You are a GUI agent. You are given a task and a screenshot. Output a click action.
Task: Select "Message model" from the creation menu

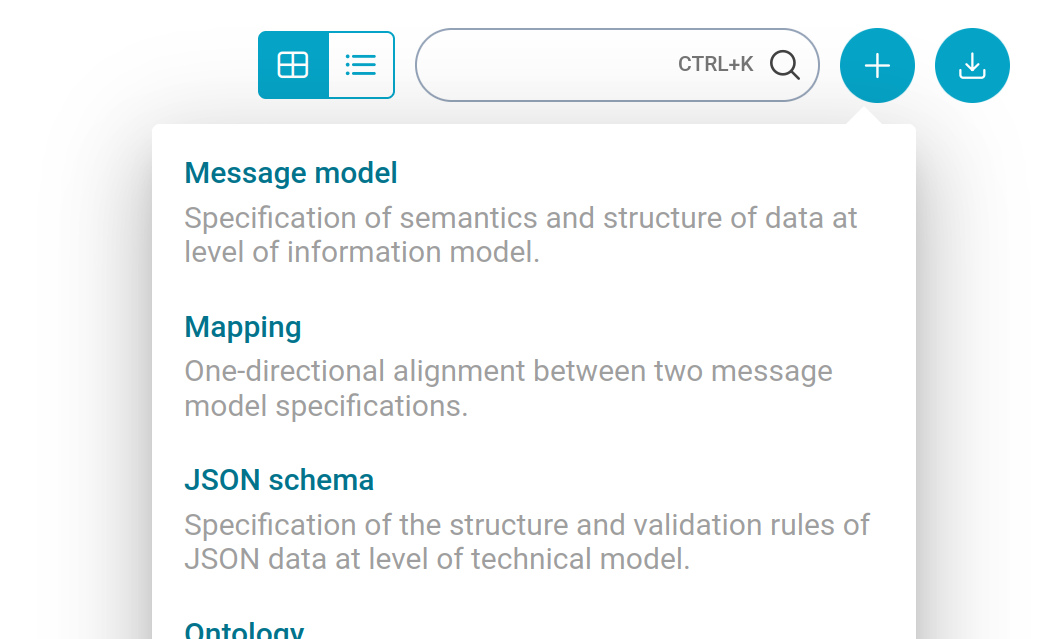290,172
